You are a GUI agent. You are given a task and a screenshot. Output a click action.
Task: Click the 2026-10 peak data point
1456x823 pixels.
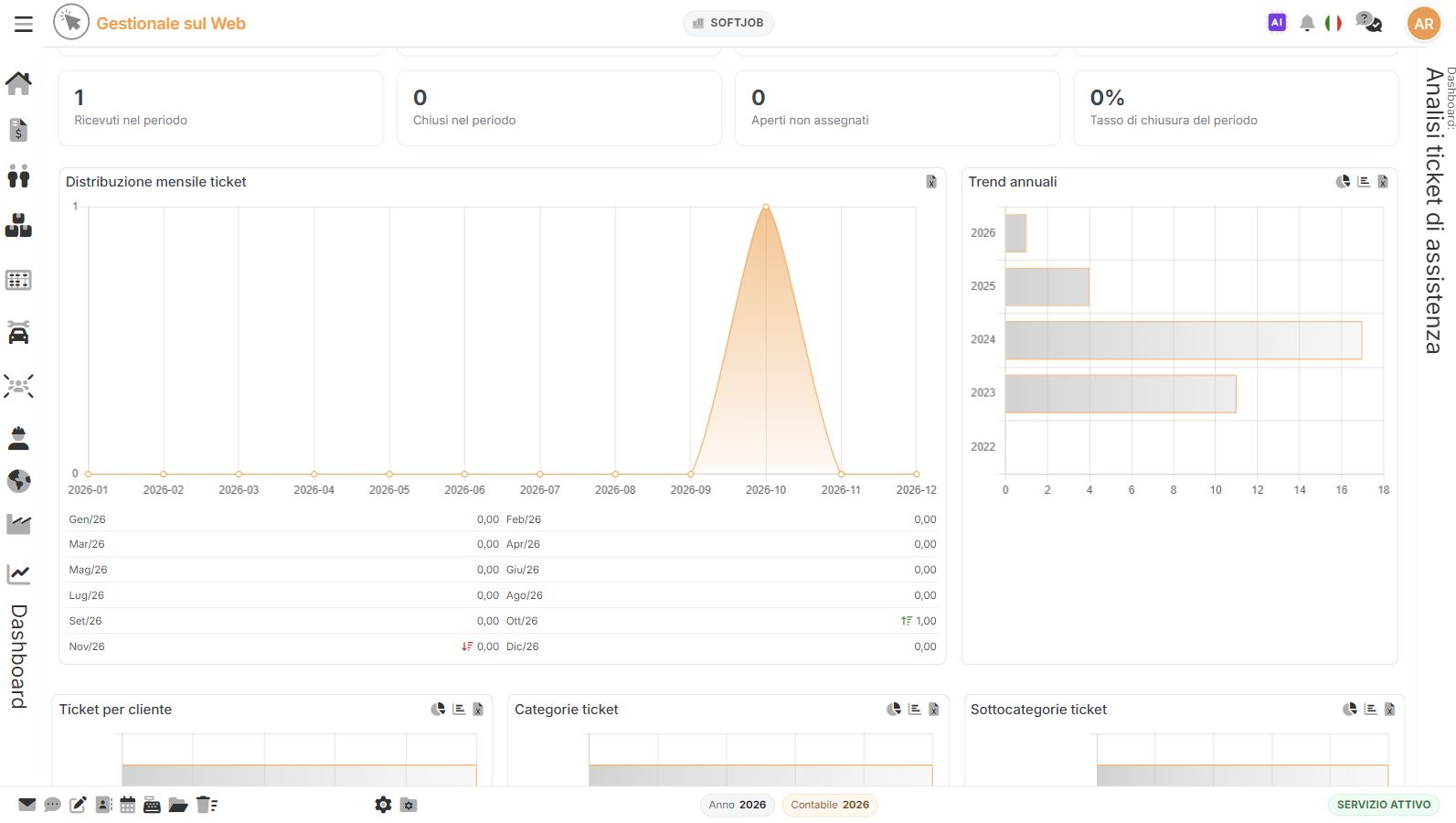(x=766, y=207)
